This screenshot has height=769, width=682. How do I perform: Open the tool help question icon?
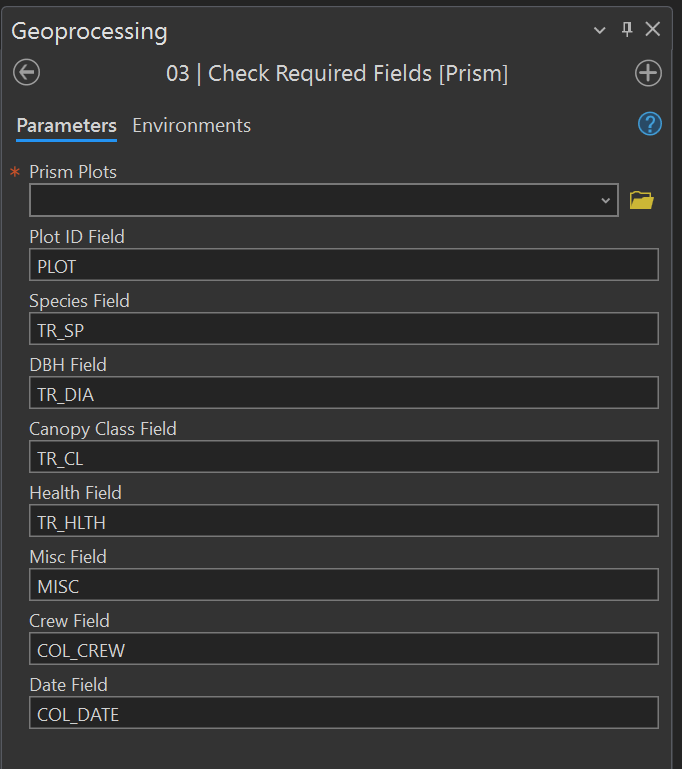click(x=649, y=124)
